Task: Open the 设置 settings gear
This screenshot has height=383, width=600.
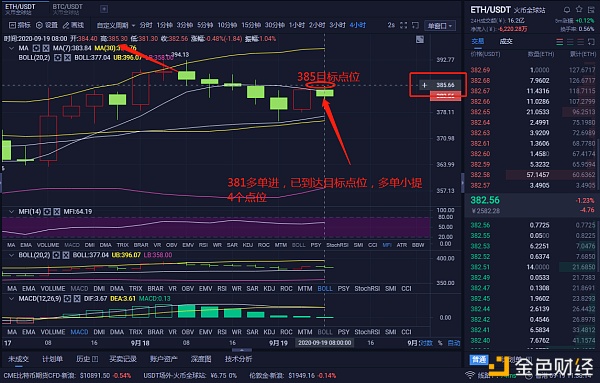Action: point(46,25)
